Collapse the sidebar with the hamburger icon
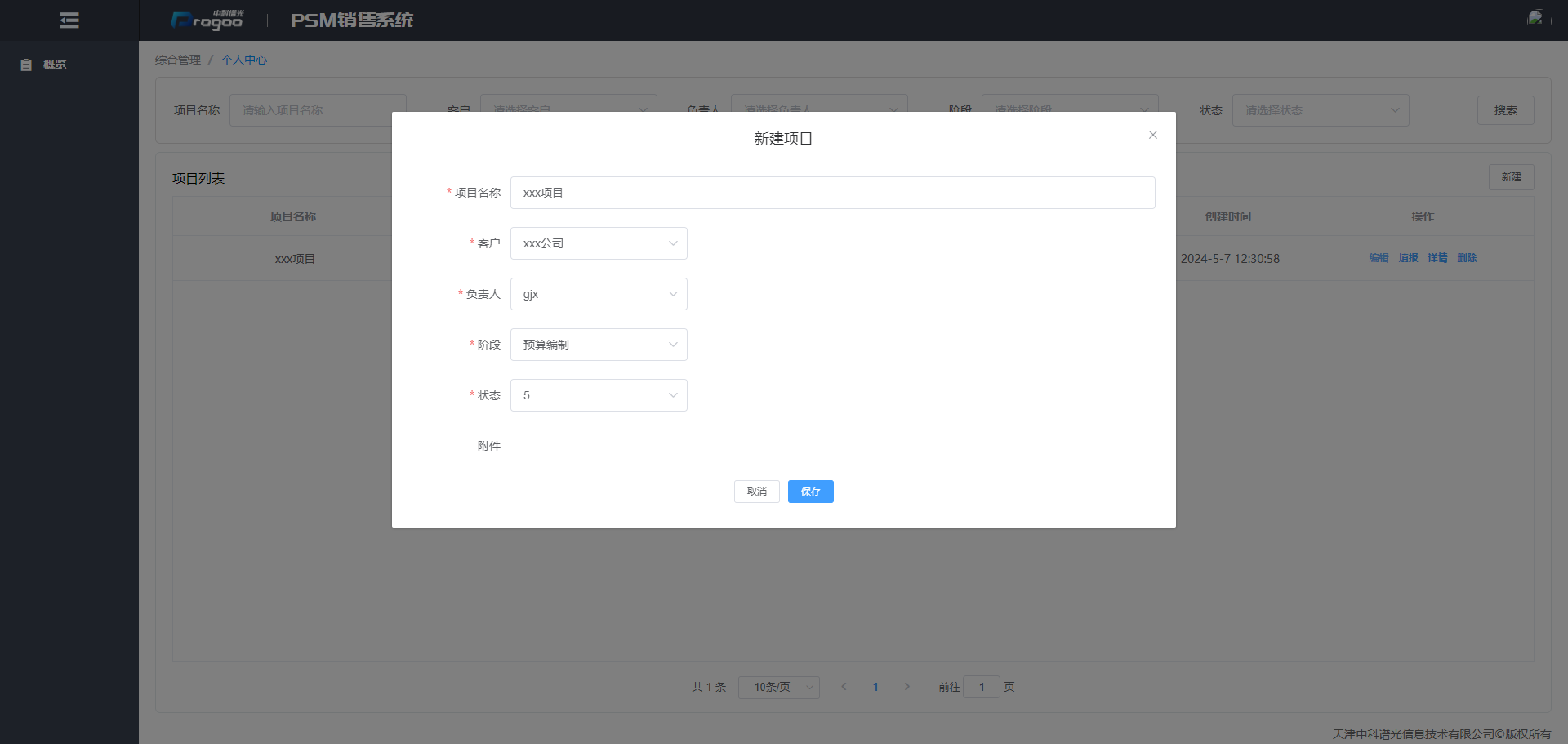The image size is (1568, 744). tap(69, 20)
